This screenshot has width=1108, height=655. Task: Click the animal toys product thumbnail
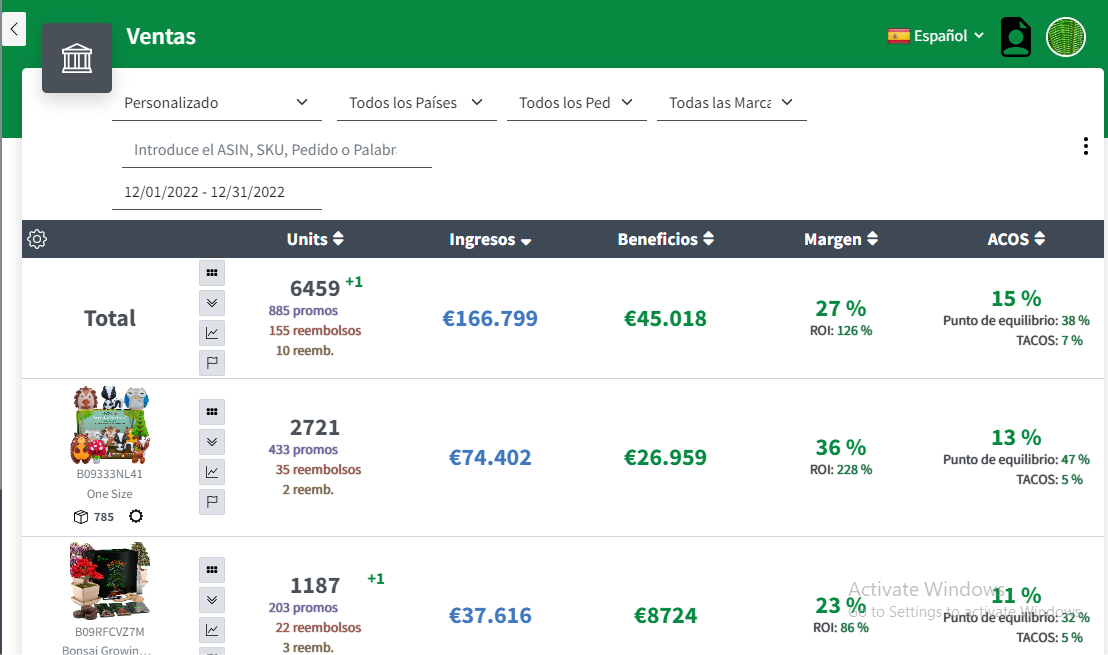click(110, 425)
